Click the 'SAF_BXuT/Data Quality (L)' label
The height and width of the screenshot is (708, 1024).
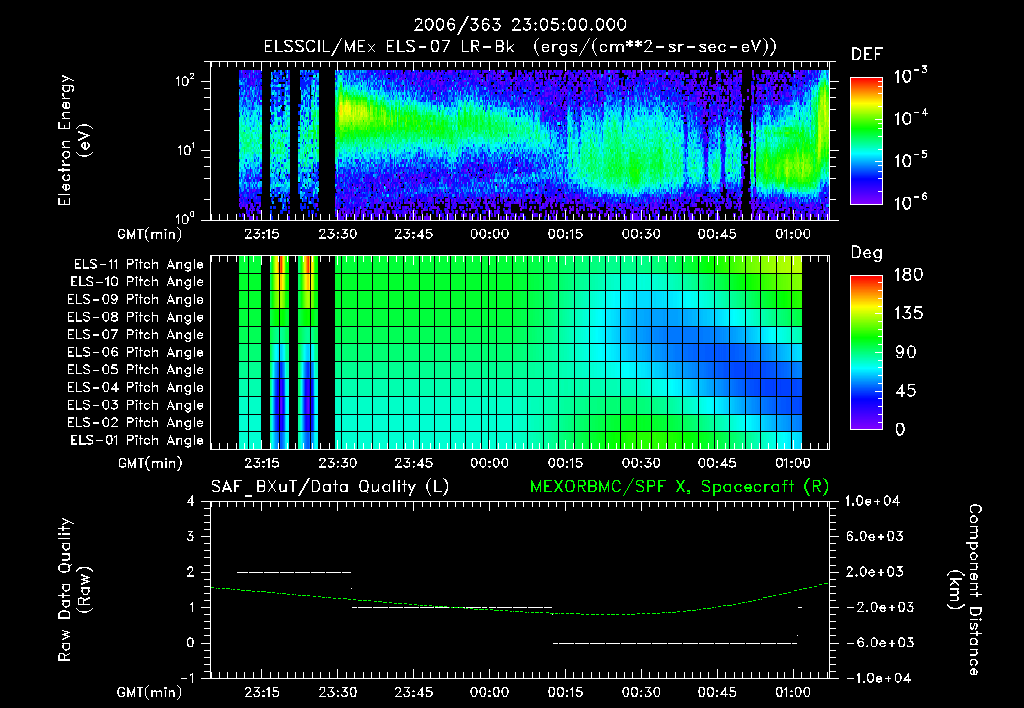tap(330, 487)
